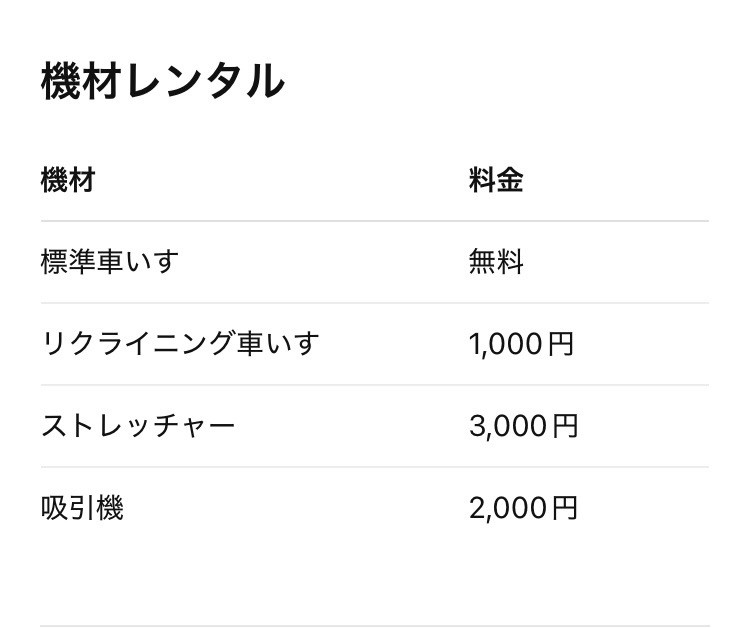The height and width of the screenshot is (628, 750).
Task: Click the divider below the リクライニング車いす row
Action: 374,385
